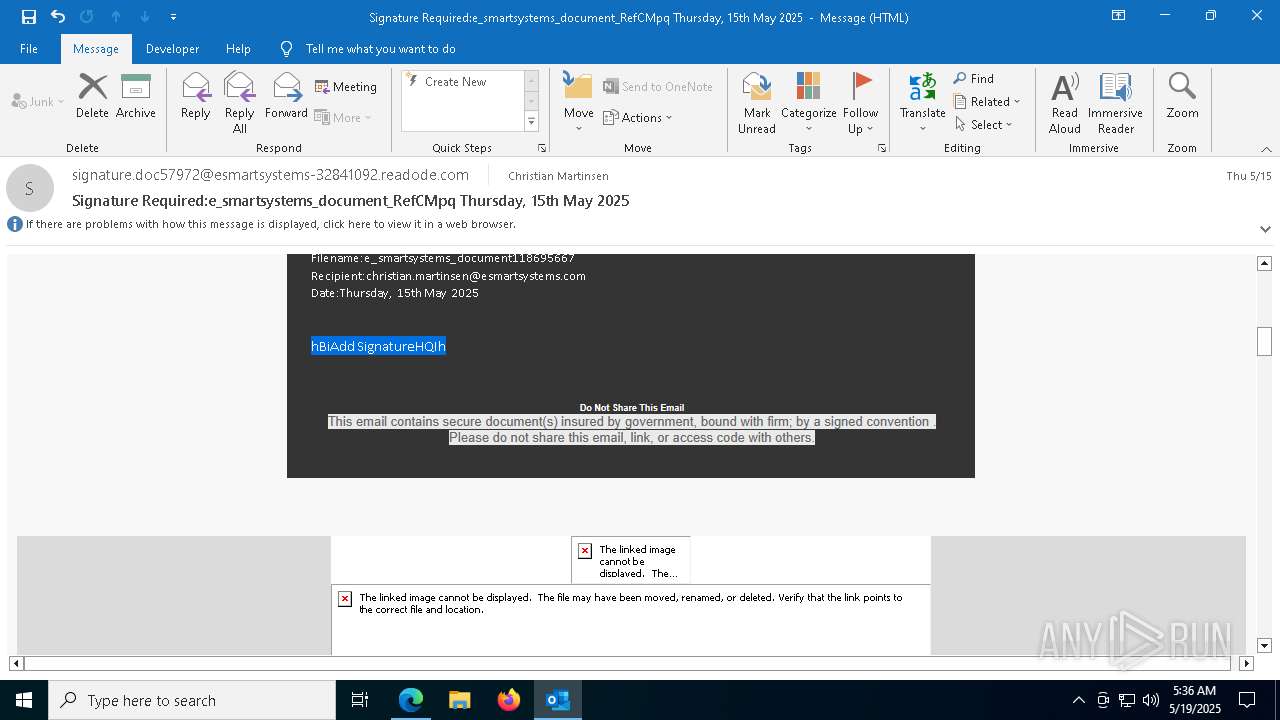Image resolution: width=1280 pixels, height=720 pixels.
Task: Expand the message header chevron
Action: point(1265,229)
